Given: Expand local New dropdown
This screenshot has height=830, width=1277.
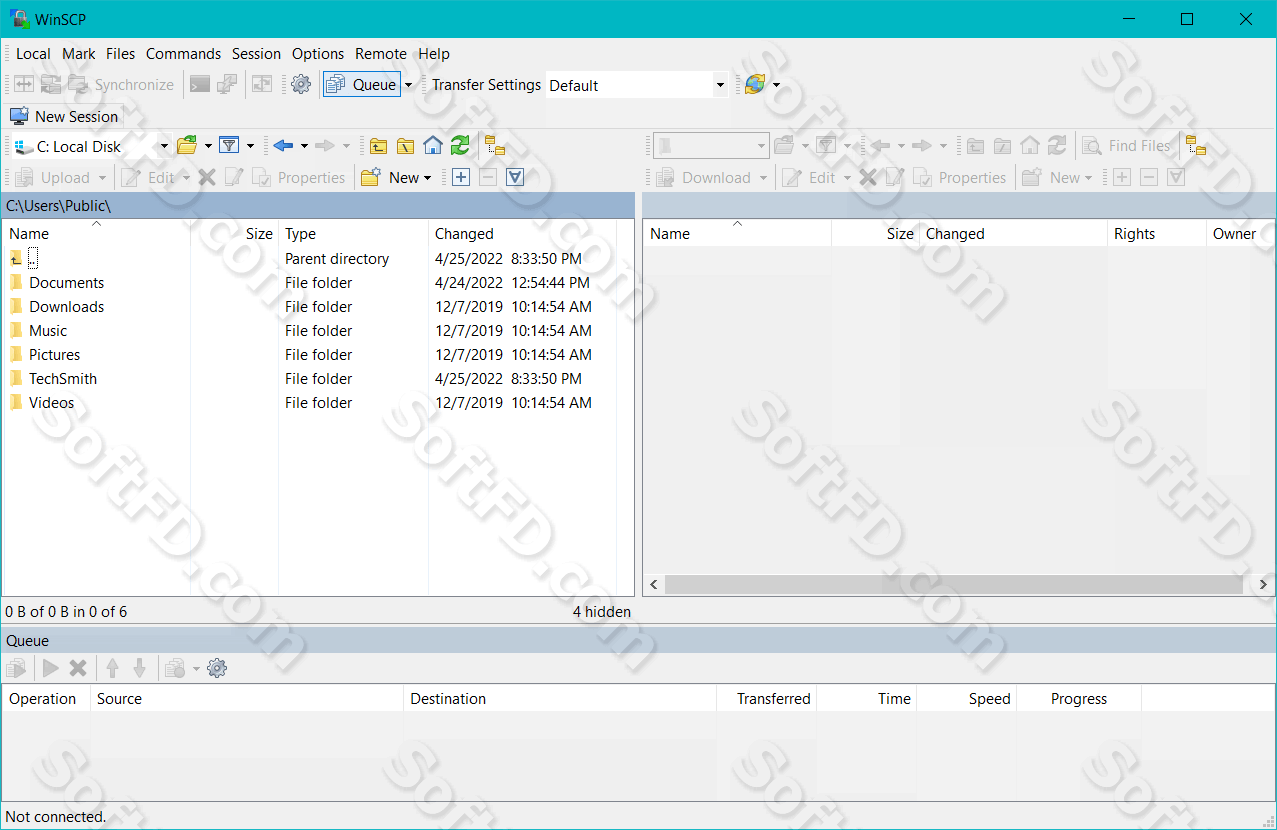Looking at the screenshot, I should click(427, 178).
